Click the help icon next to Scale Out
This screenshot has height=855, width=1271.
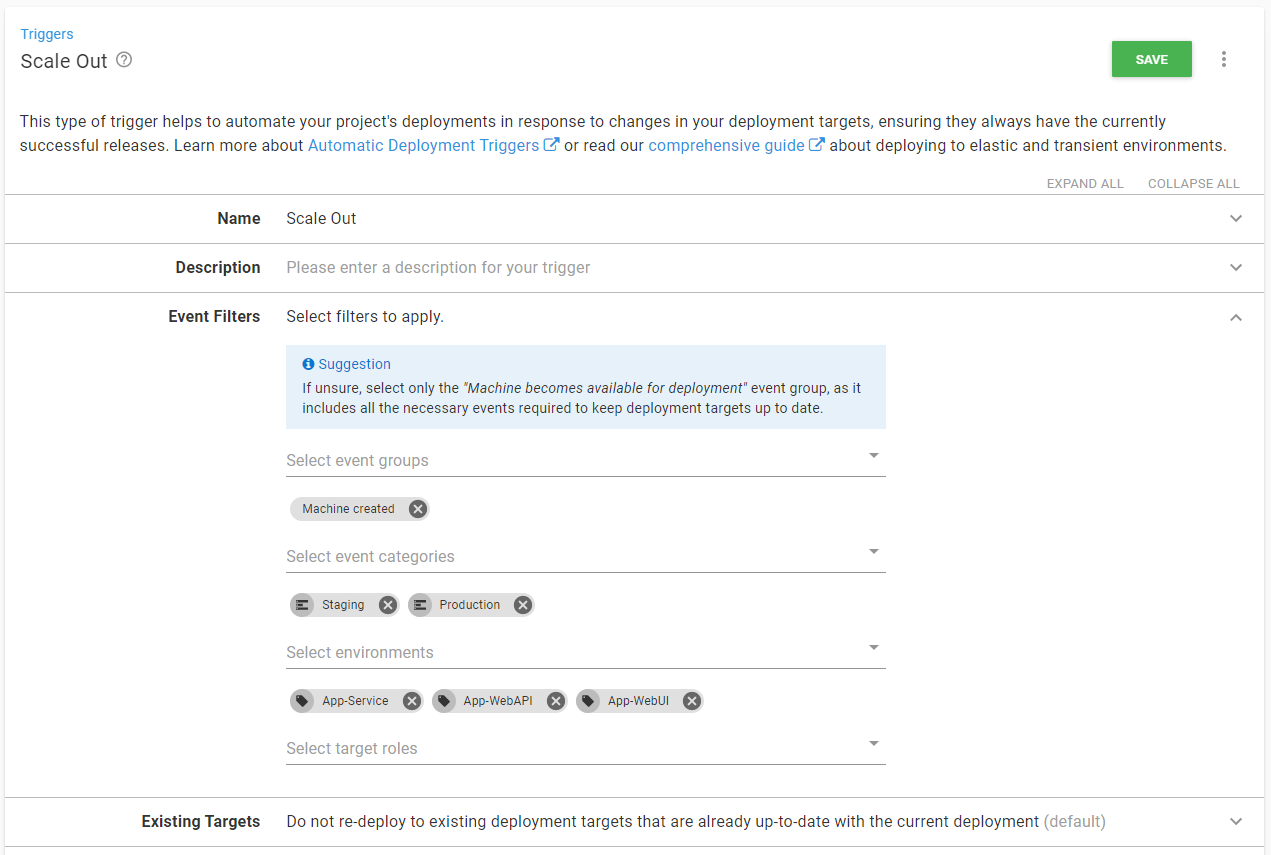tap(124, 60)
